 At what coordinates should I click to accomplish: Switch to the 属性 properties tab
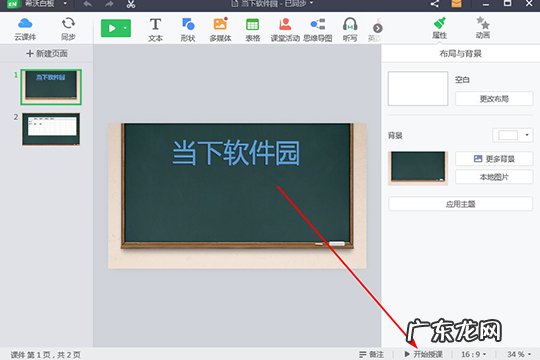click(439, 28)
